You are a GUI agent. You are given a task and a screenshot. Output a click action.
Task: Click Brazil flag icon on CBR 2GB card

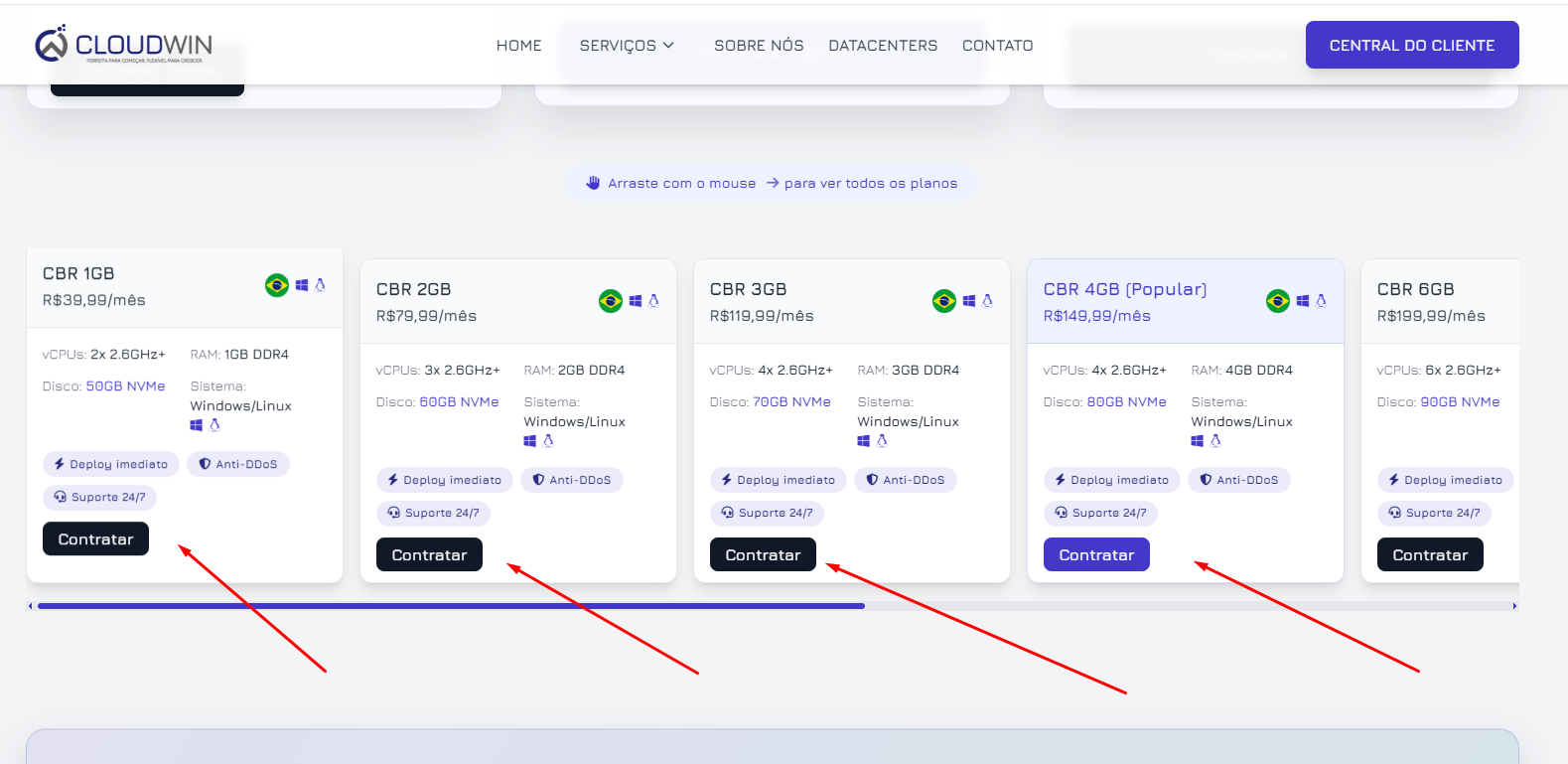click(611, 301)
